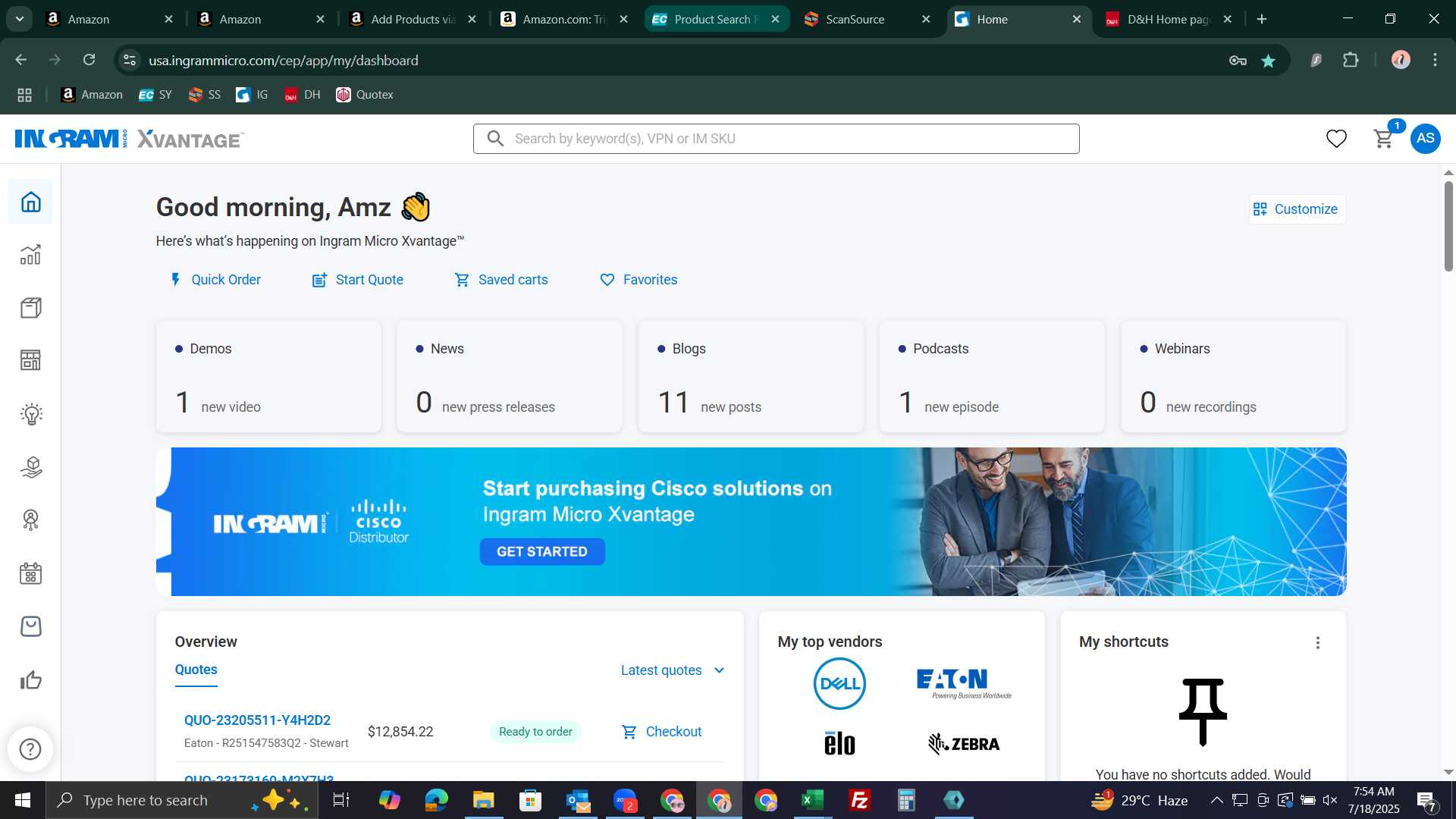Screen dimensions: 1456x819
Task: Open the lightbulb insights sidebar icon
Action: click(x=30, y=414)
